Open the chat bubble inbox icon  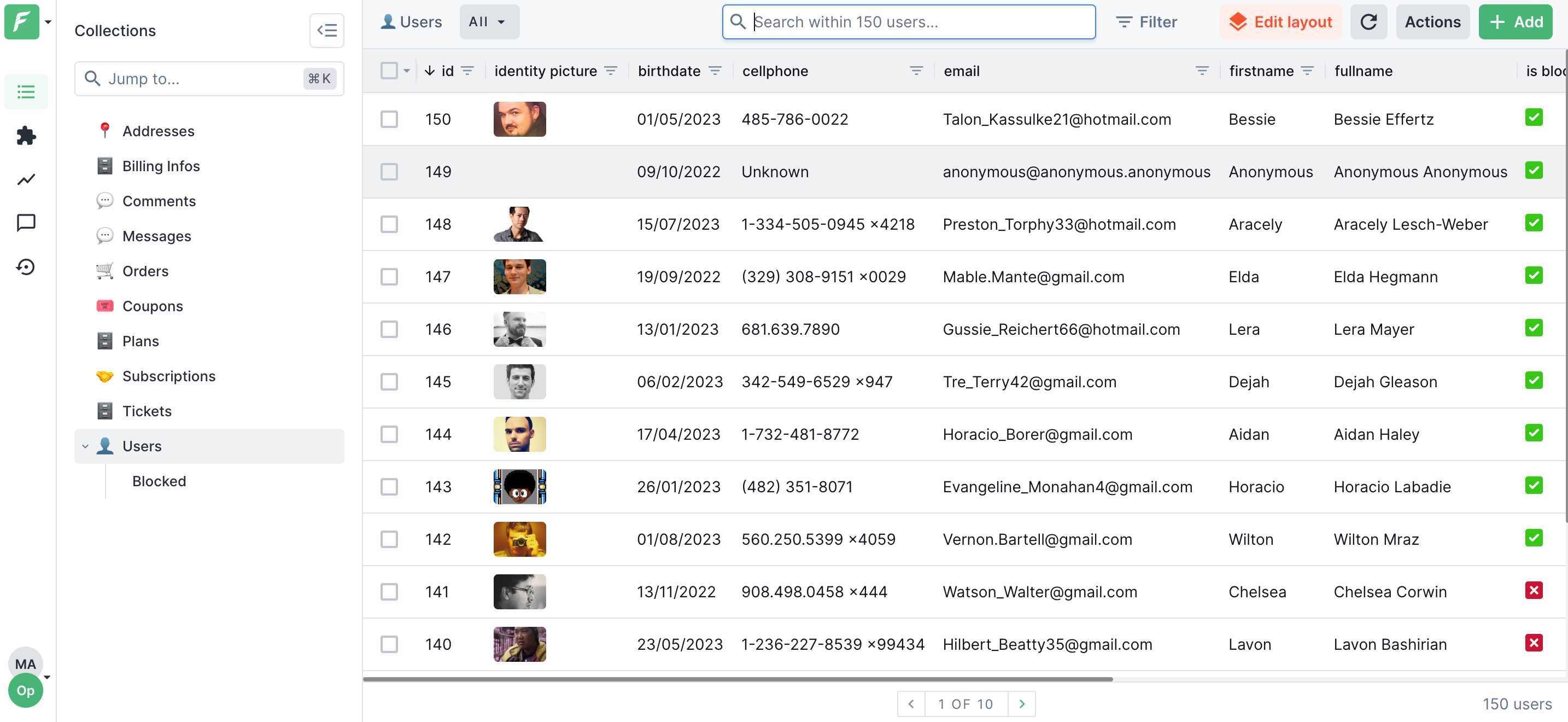tap(26, 223)
